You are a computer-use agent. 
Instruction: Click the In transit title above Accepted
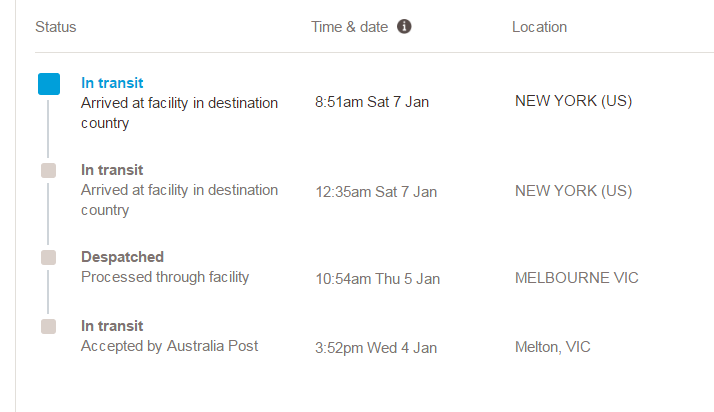pyautogui.click(x=112, y=326)
